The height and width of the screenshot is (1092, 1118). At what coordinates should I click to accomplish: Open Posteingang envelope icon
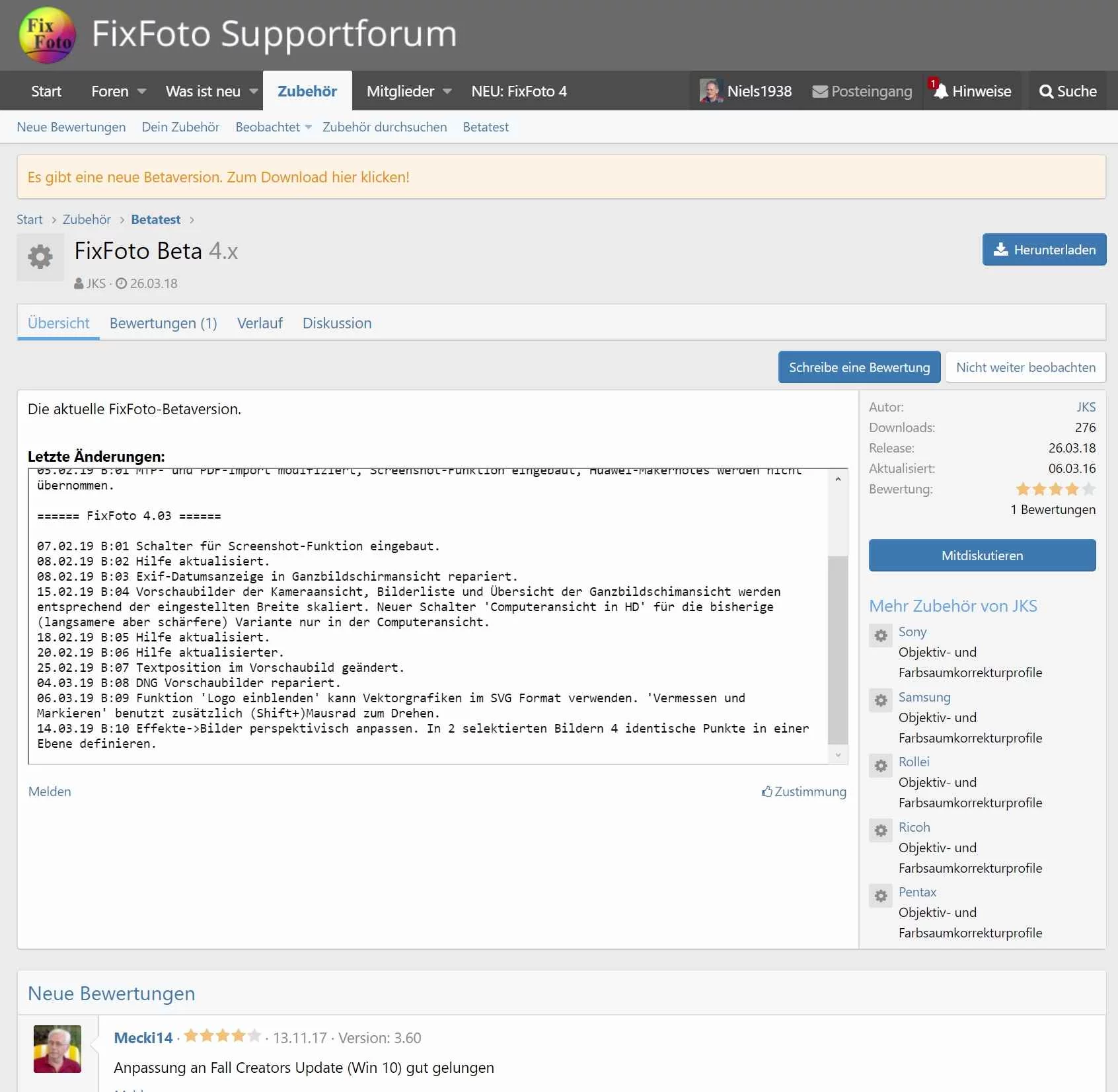point(820,91)
